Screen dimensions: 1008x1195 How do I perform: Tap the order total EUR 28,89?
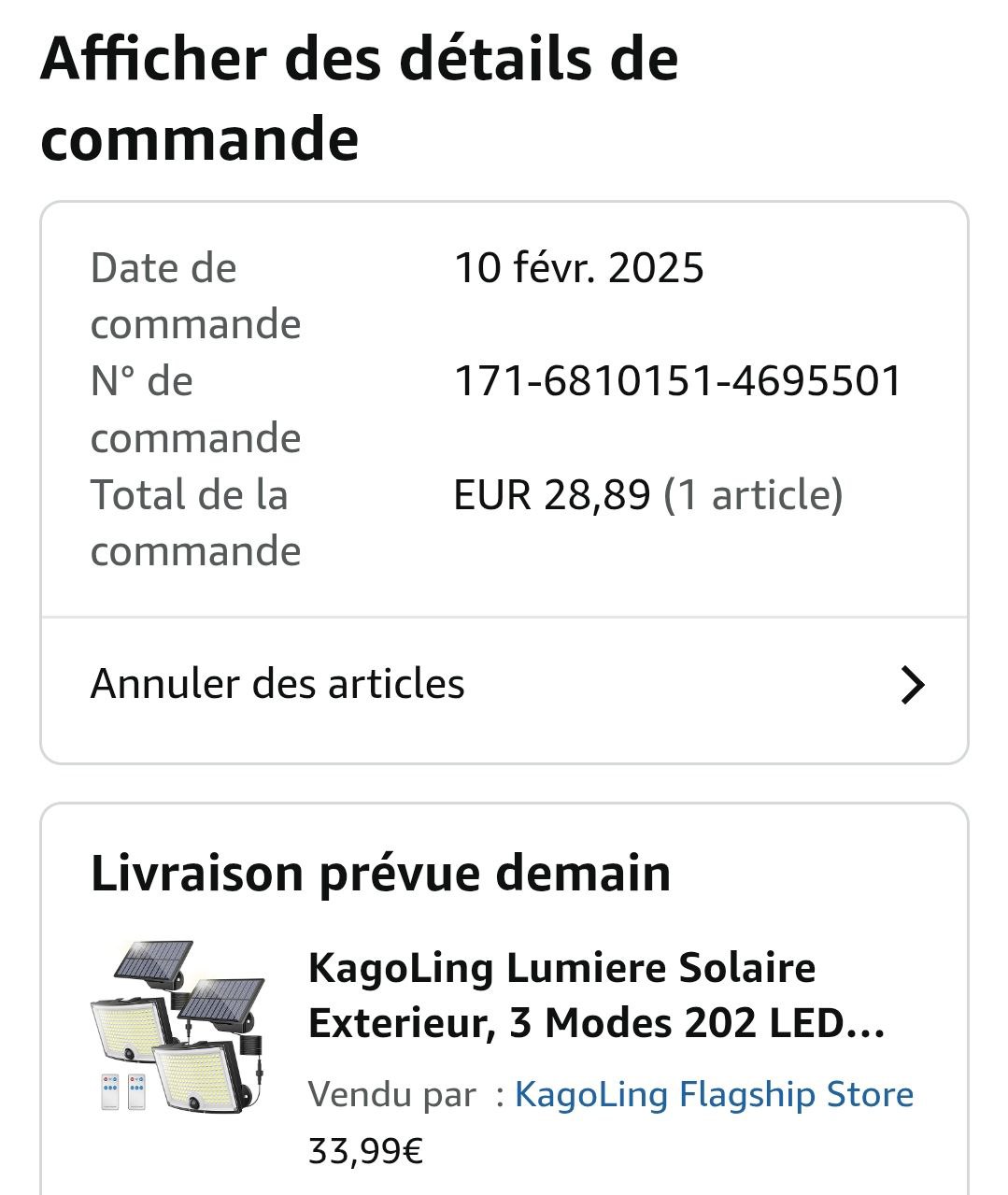pyautogui.click(x=551, y=494)
